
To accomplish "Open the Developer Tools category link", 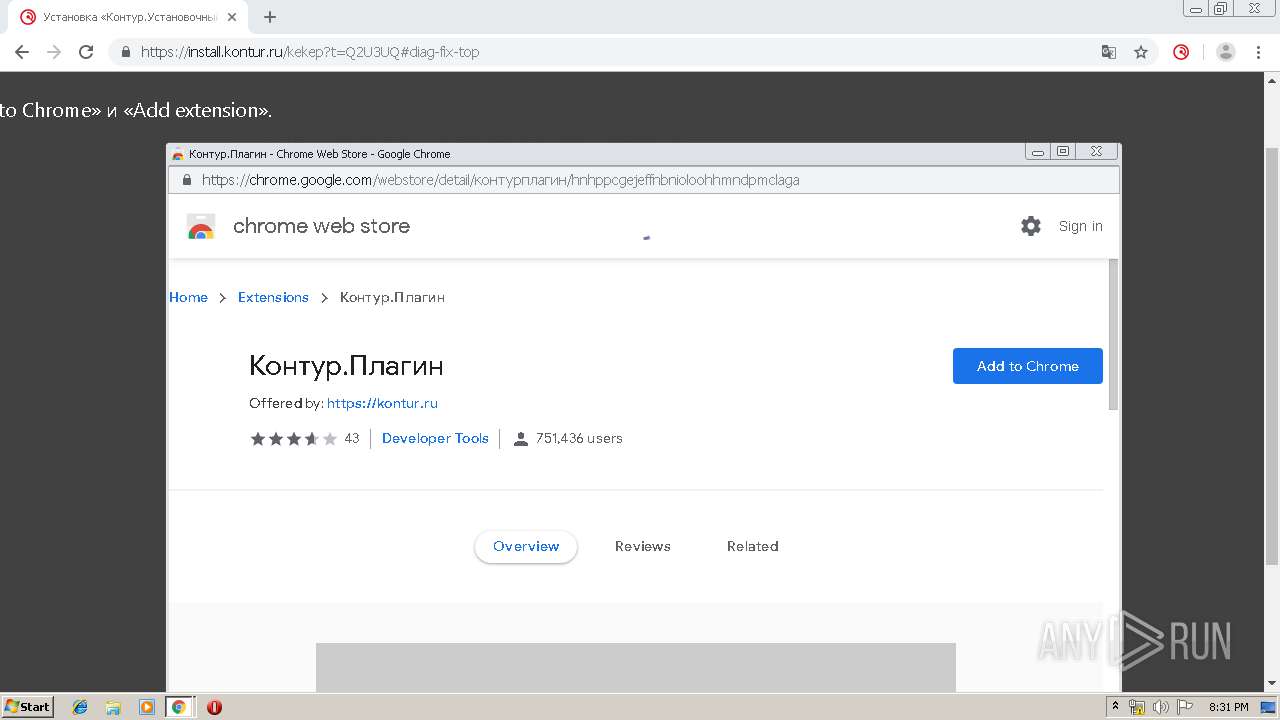I will point(435,438).
